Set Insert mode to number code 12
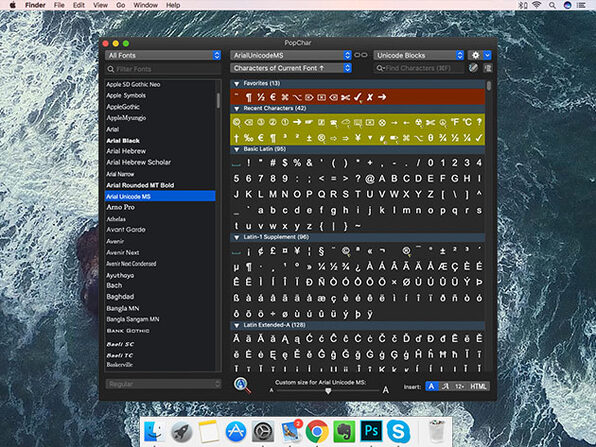This screenshot has height=447, width=596. [x=459, y=386]
